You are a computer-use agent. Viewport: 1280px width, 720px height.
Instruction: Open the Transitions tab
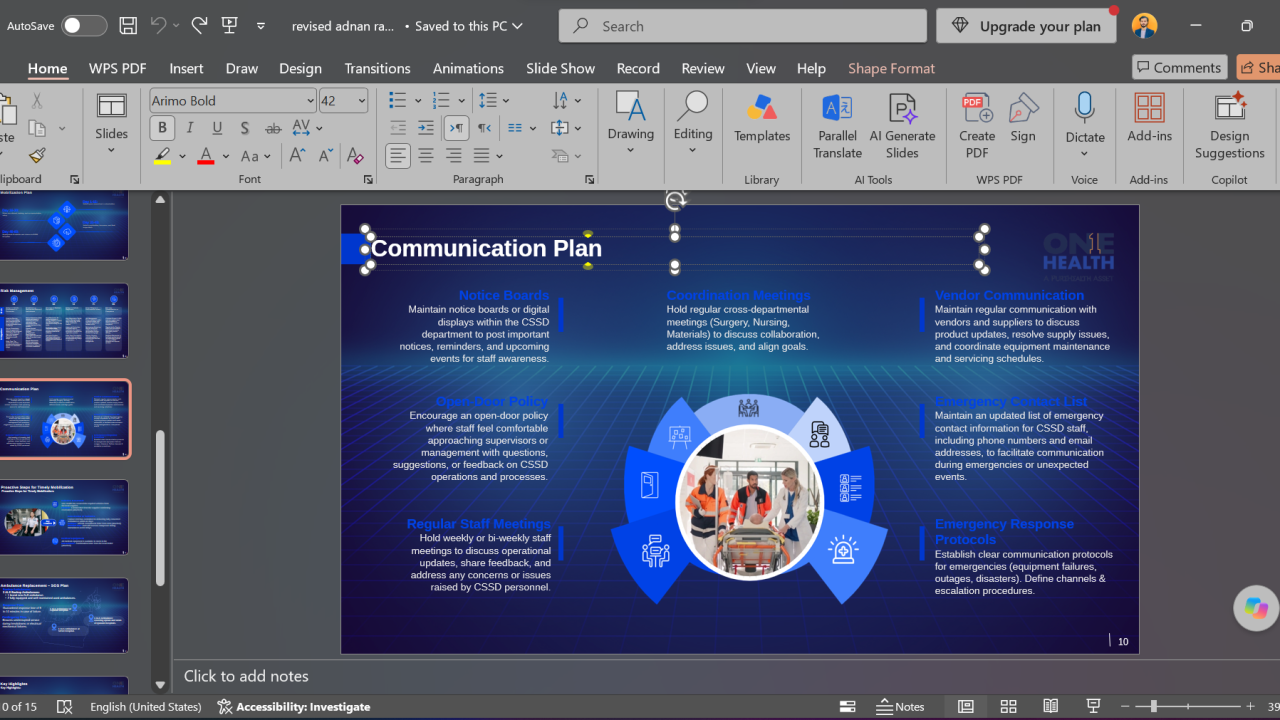(377, 68)
